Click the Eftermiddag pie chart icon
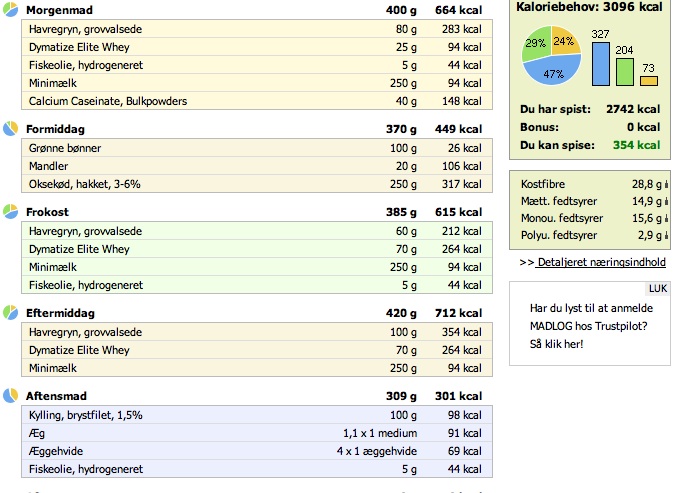This screenshot has width=678, height=493. (10, 313)
